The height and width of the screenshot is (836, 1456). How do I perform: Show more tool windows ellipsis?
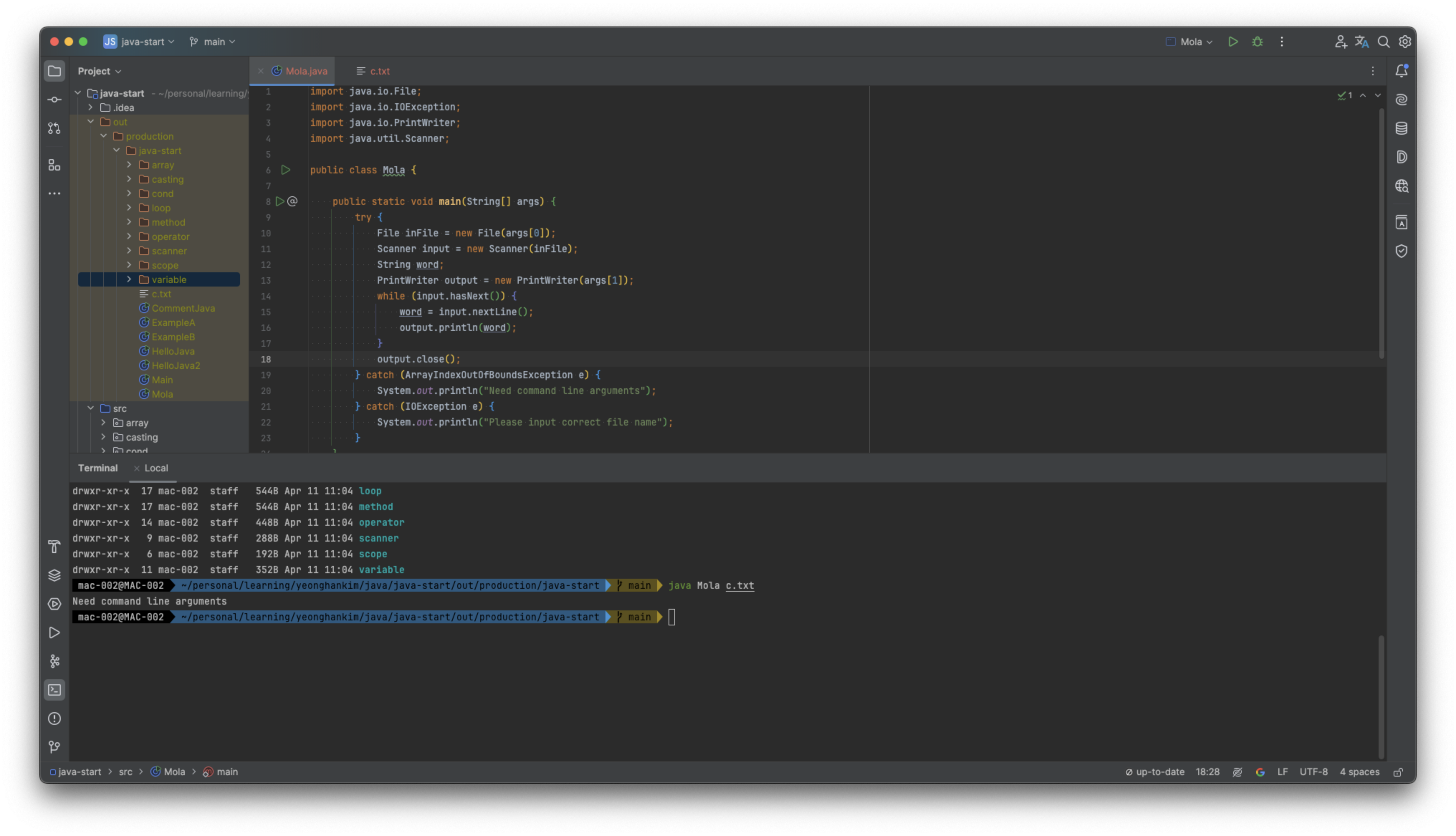(54, 193)
